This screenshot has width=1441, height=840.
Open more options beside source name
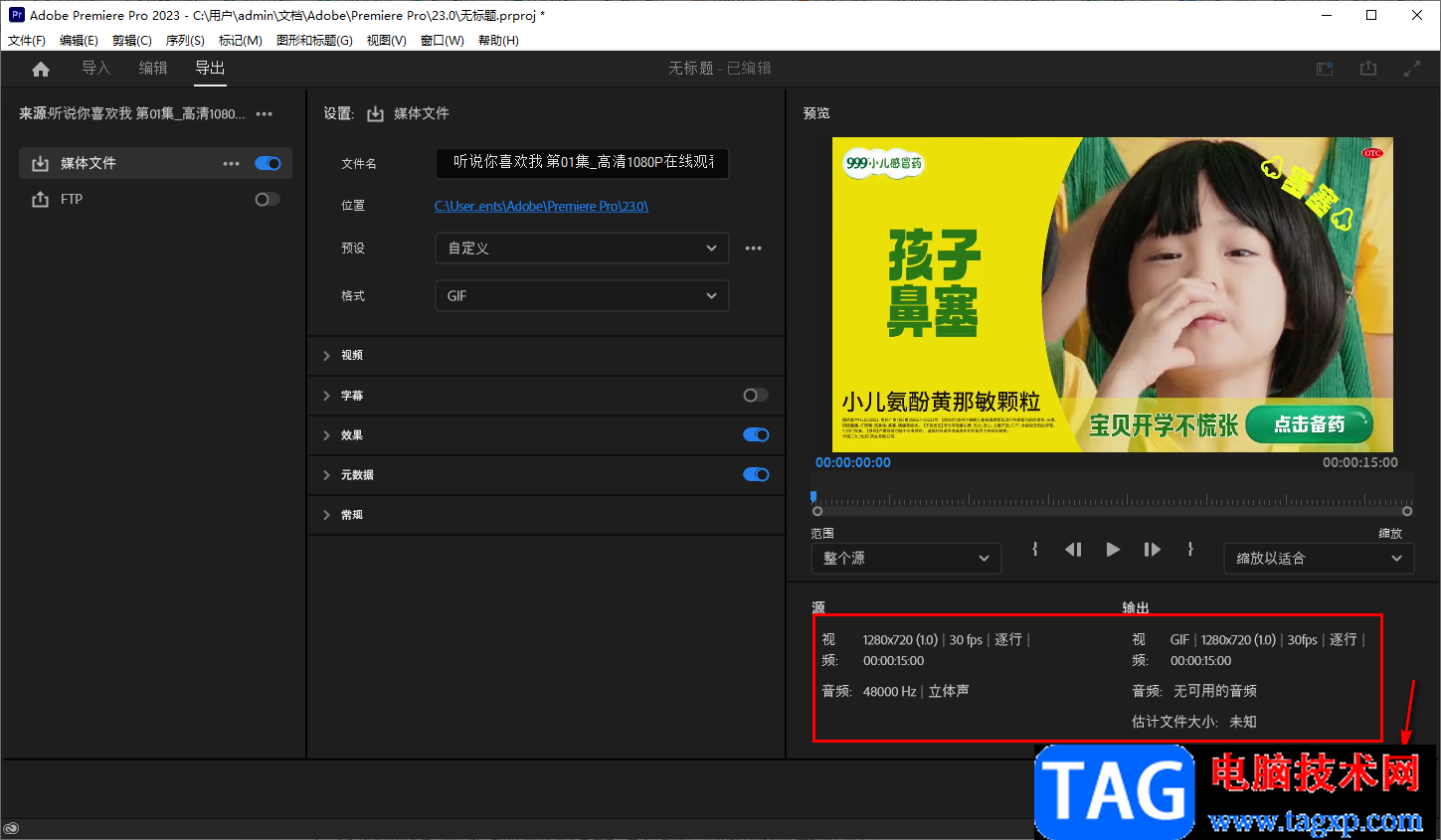pos(265,114)
